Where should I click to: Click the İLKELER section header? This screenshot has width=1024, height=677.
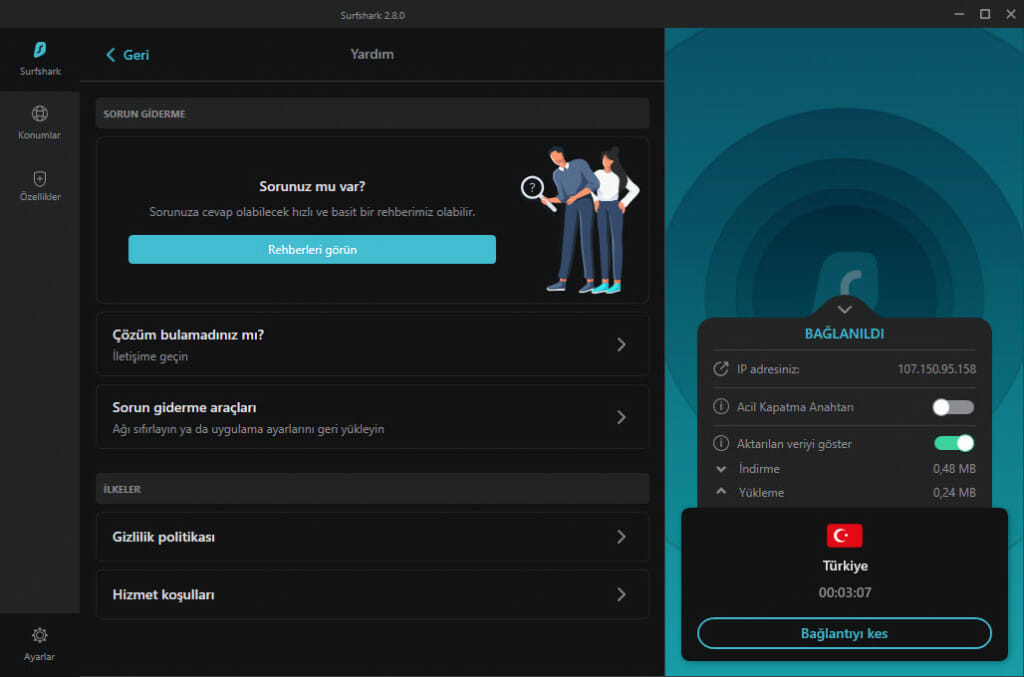(122, 489)
